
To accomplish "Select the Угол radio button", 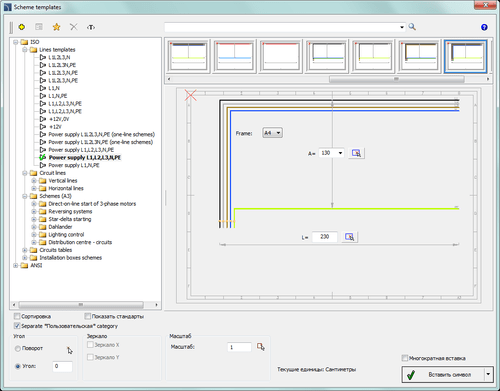I will point(18,366).
